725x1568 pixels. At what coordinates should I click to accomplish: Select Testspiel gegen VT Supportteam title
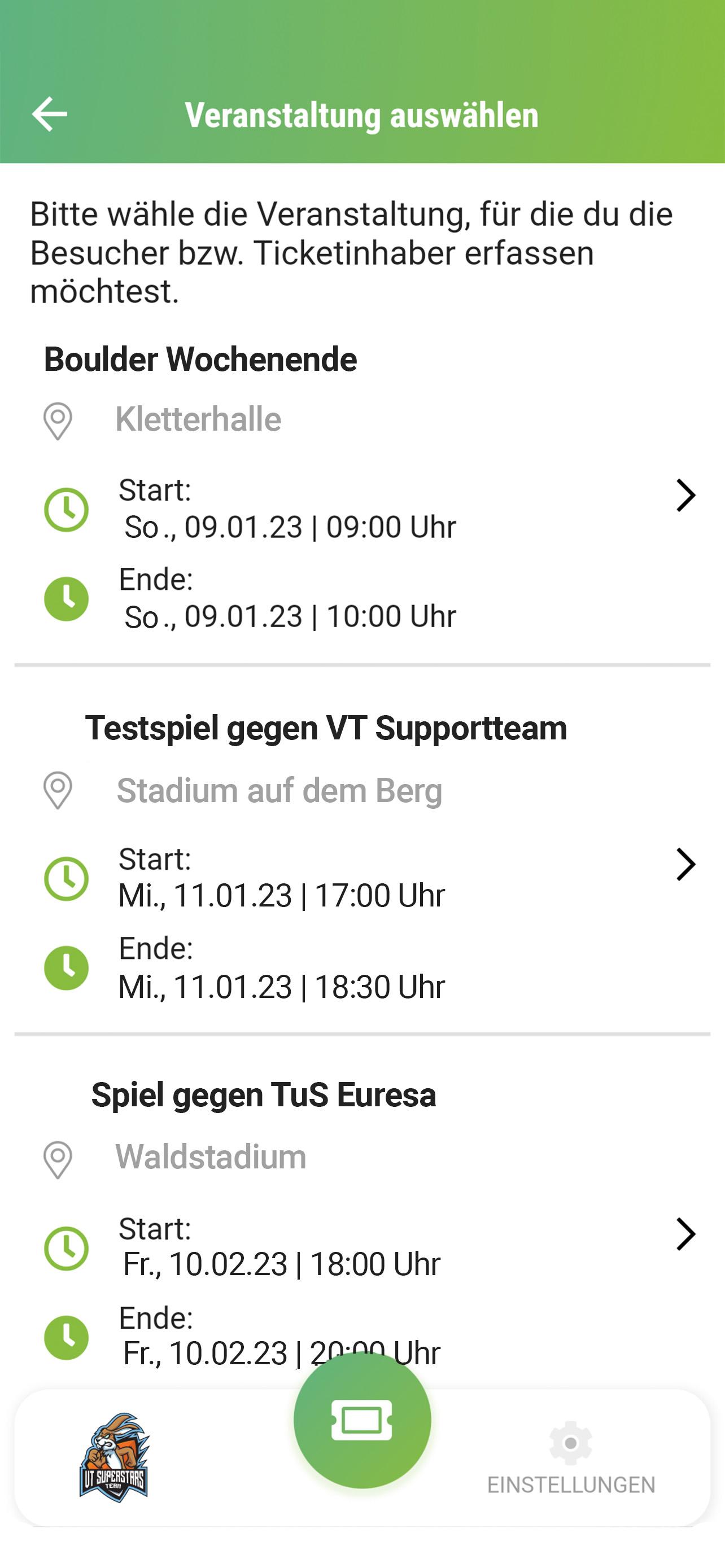pyautogui.click(x=326, y=728)
